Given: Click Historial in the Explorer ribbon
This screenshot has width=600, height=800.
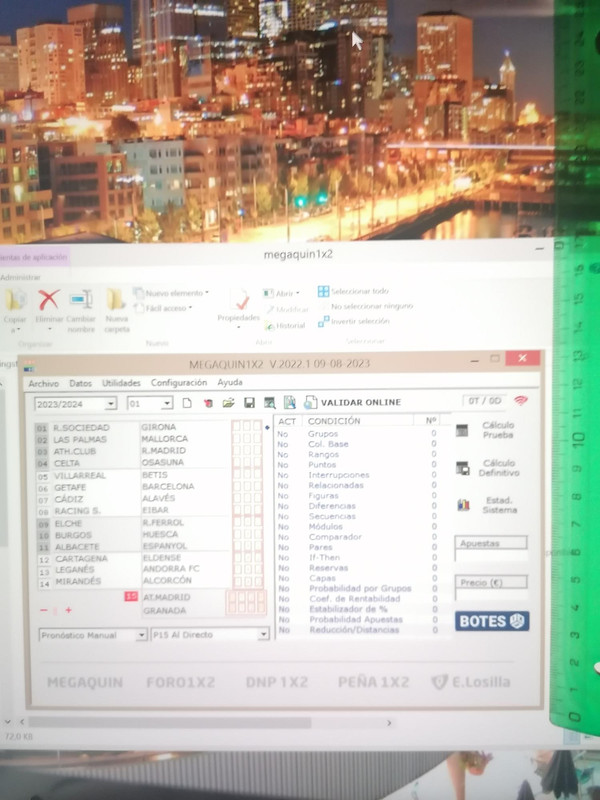Looking at the screenshot, I should [285, 326].
